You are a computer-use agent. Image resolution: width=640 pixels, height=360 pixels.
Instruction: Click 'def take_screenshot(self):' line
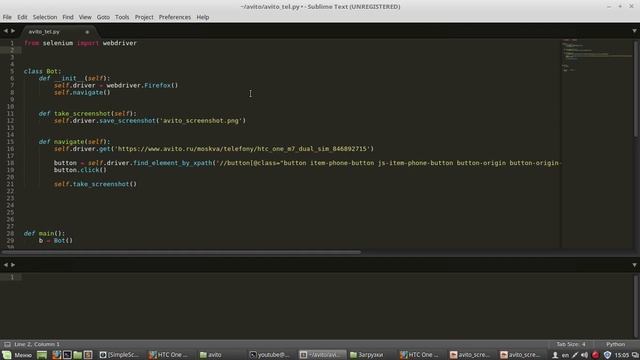tap(87, 113)
